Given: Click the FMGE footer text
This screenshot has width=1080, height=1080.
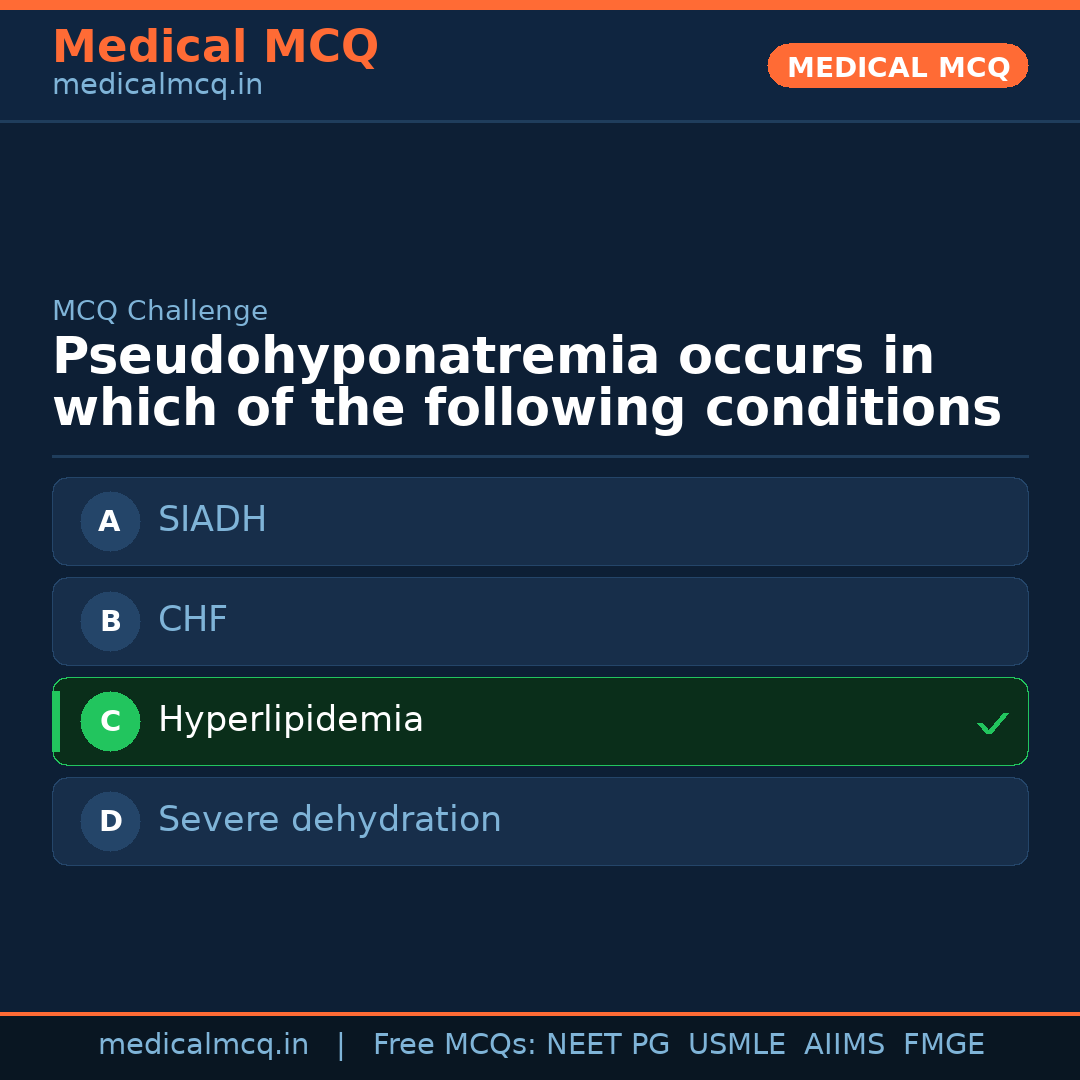Looking at the screenshot, I should [943, 1045].
